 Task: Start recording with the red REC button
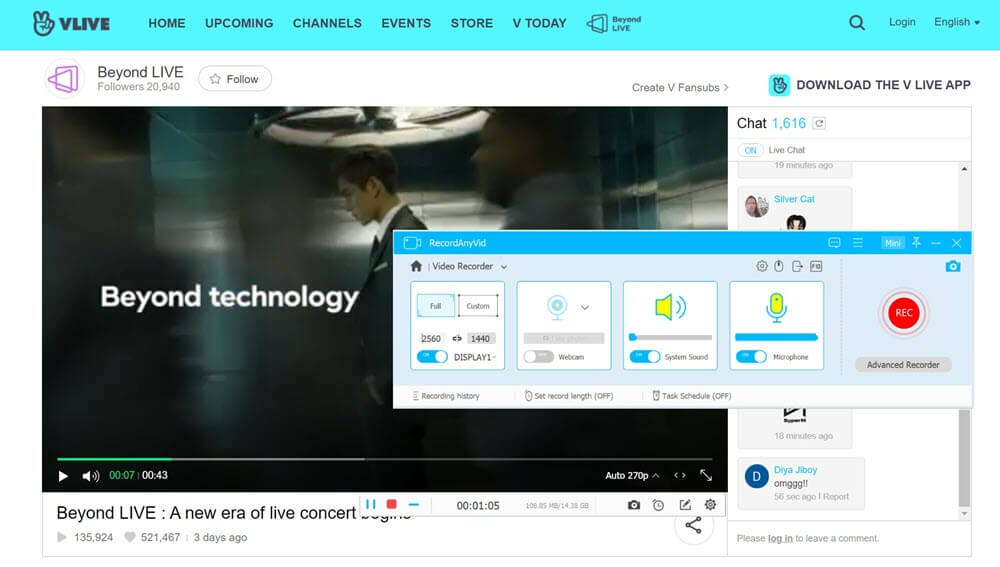903,313
